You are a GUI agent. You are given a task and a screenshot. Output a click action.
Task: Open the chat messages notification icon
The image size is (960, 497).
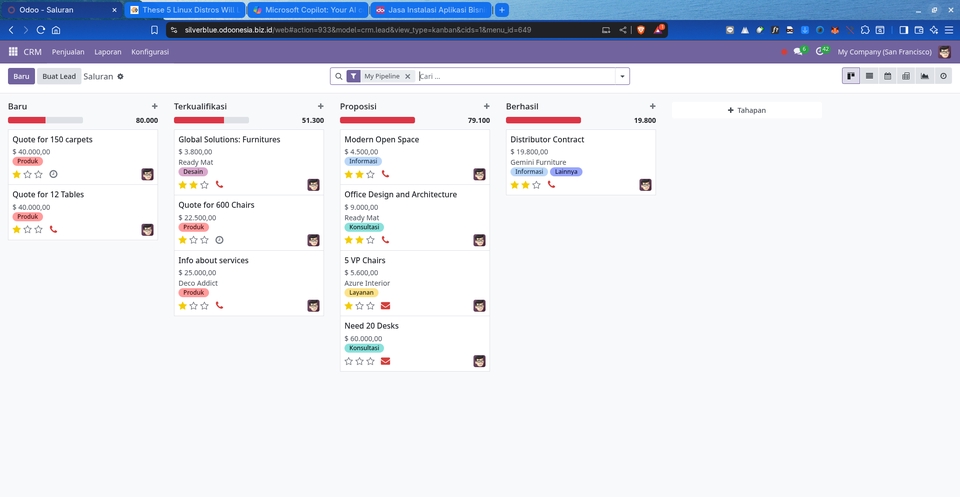coord(798,51)
